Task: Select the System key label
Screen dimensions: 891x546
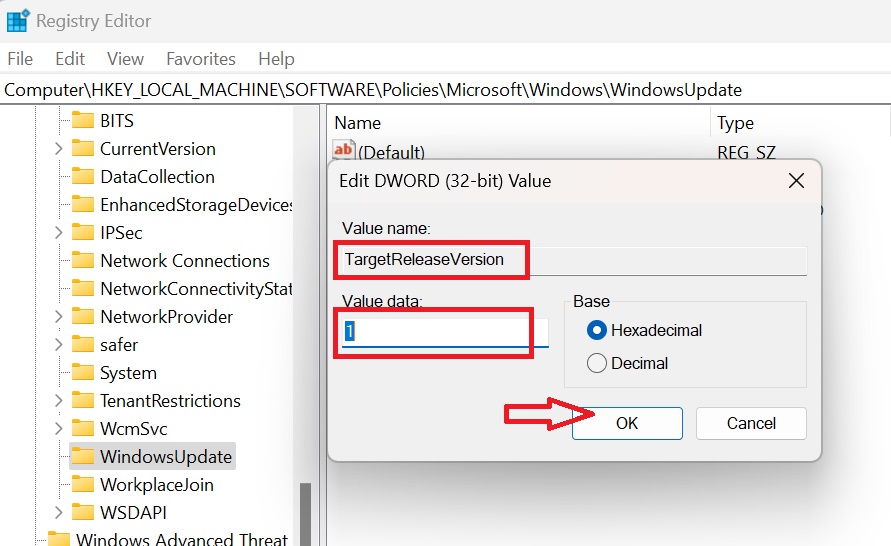Action: (x=128, y=373)
